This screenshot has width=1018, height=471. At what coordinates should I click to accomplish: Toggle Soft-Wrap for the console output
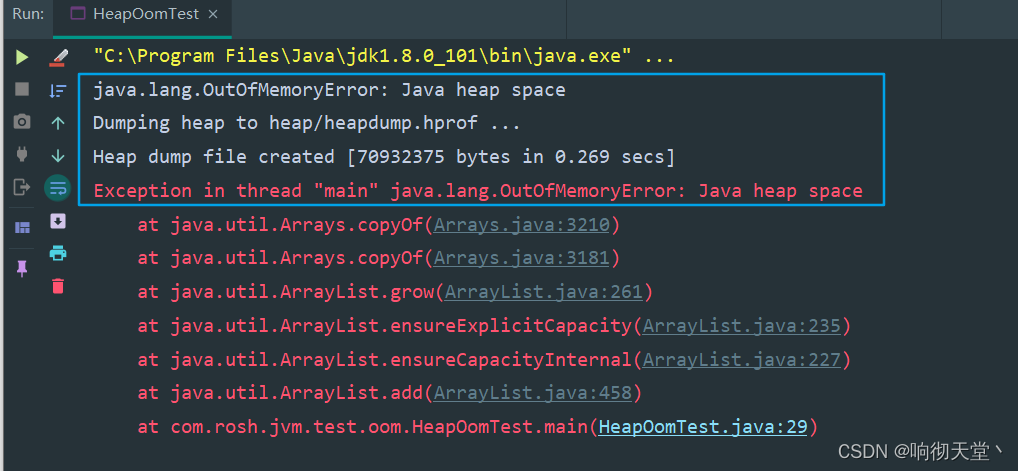pyautogui.click(x=58, y=187)
